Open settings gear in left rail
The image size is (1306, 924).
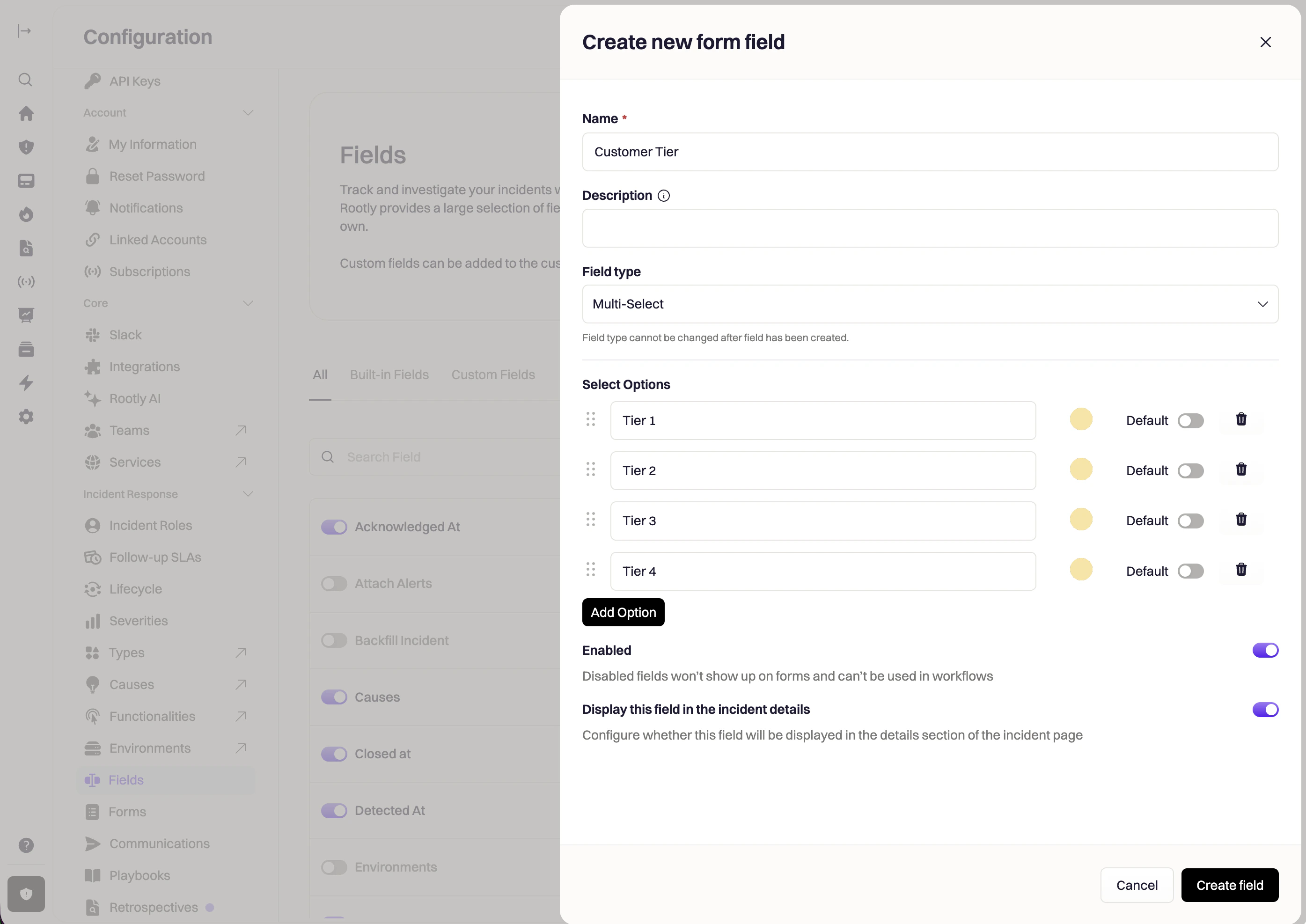click(26, 417)
